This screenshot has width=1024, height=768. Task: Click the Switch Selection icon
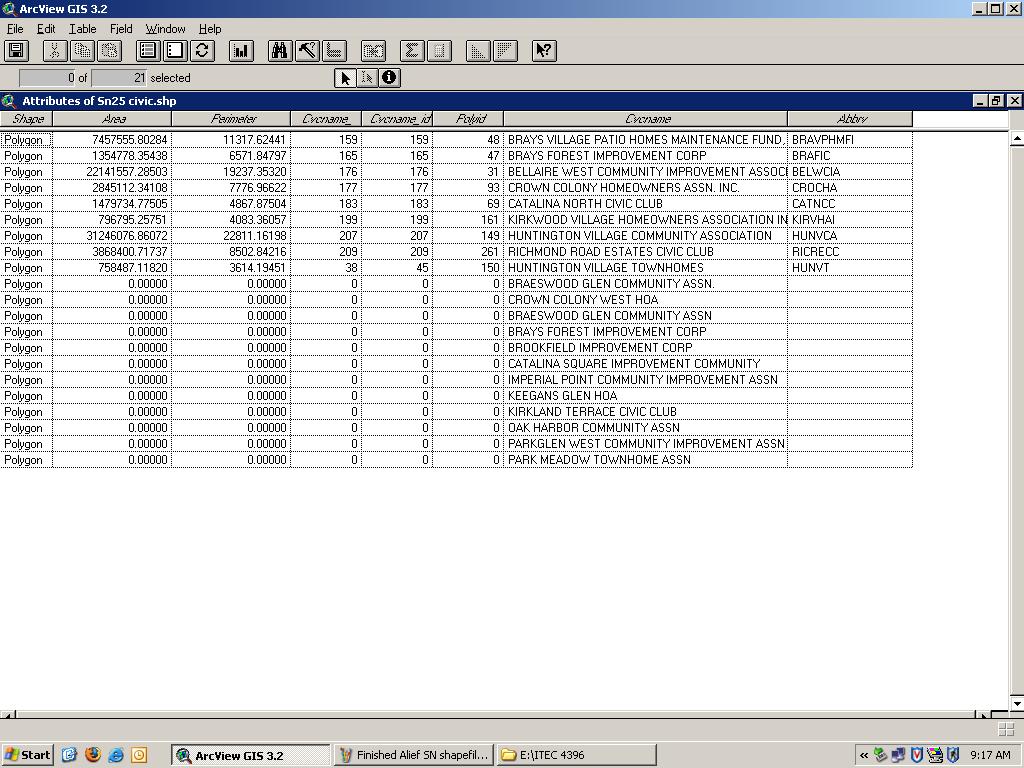202,51
